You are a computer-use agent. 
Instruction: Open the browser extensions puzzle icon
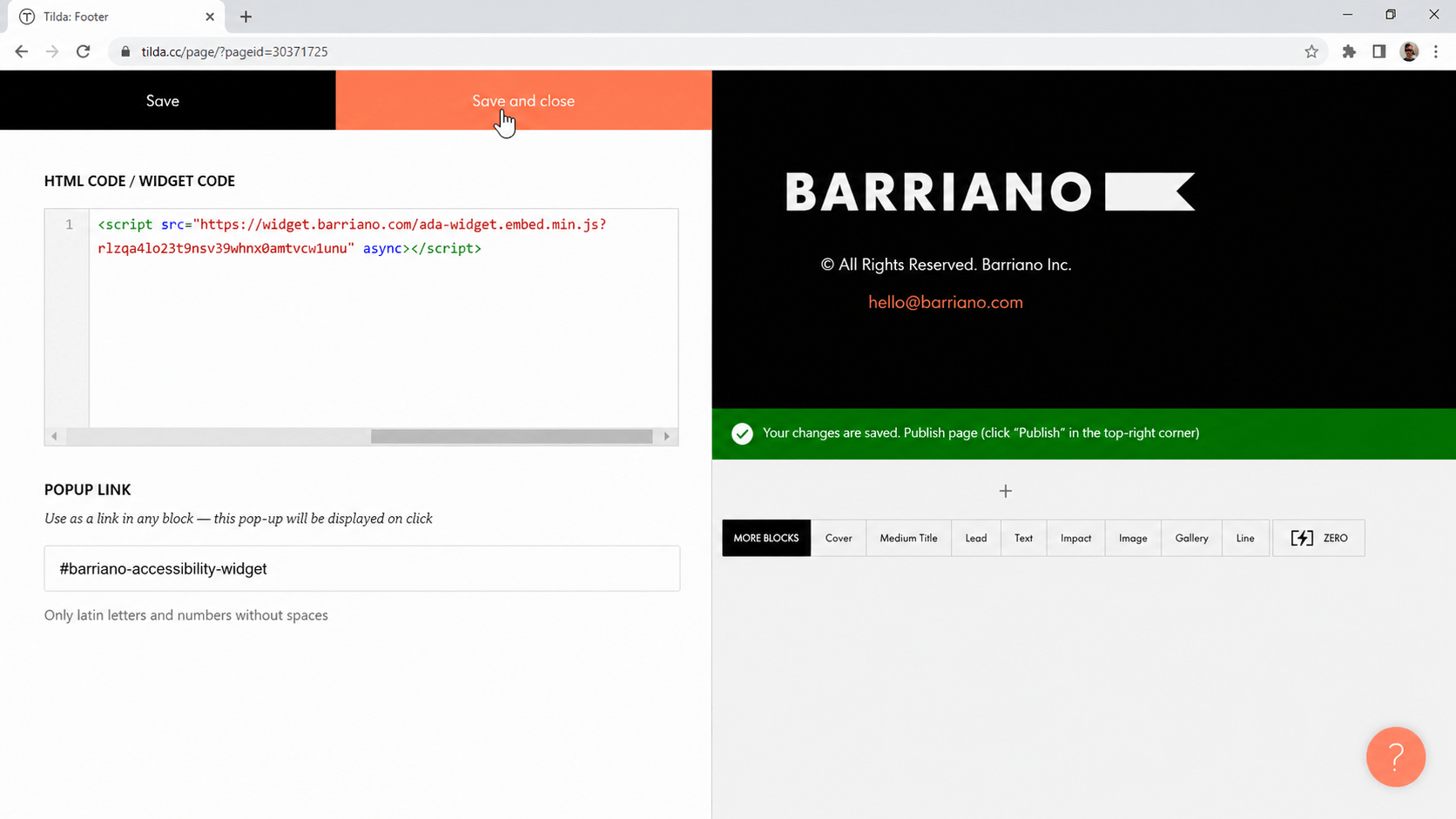pos(1349,51)
